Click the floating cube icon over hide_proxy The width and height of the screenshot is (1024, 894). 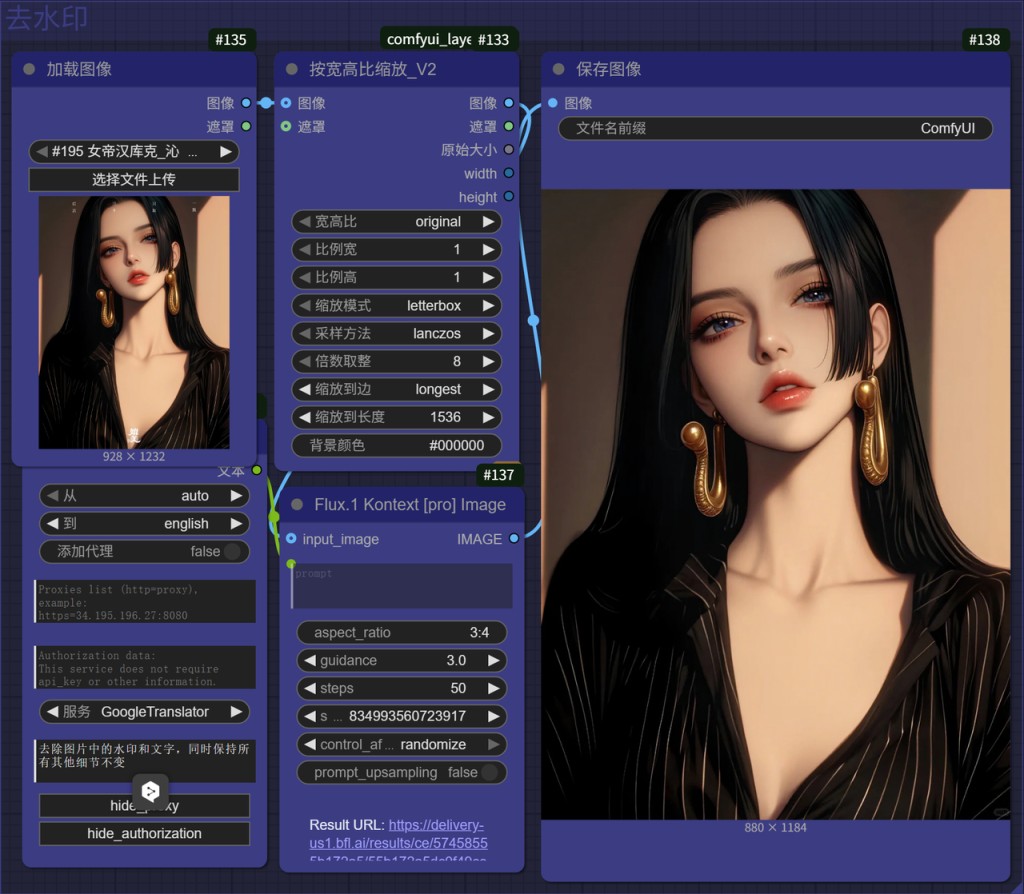tap(150, 791)
